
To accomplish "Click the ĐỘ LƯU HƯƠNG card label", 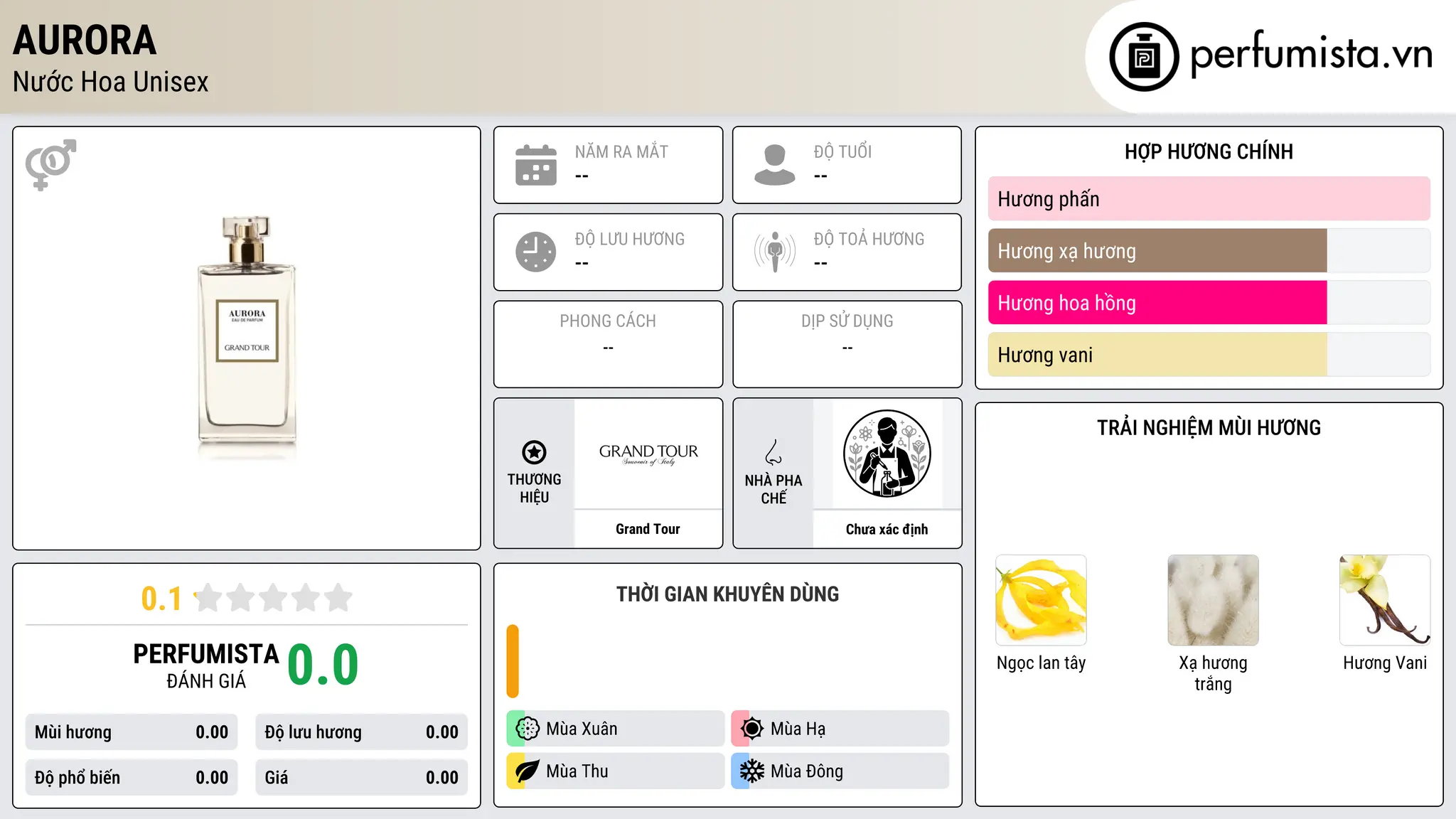I will point(630,239).
